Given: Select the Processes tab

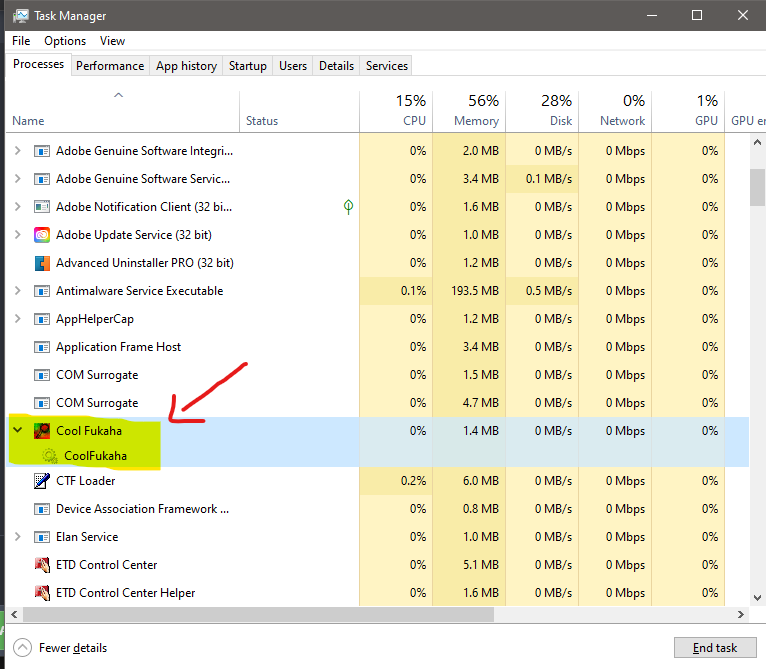Looking at the screenshot, I should coord(38,64).
